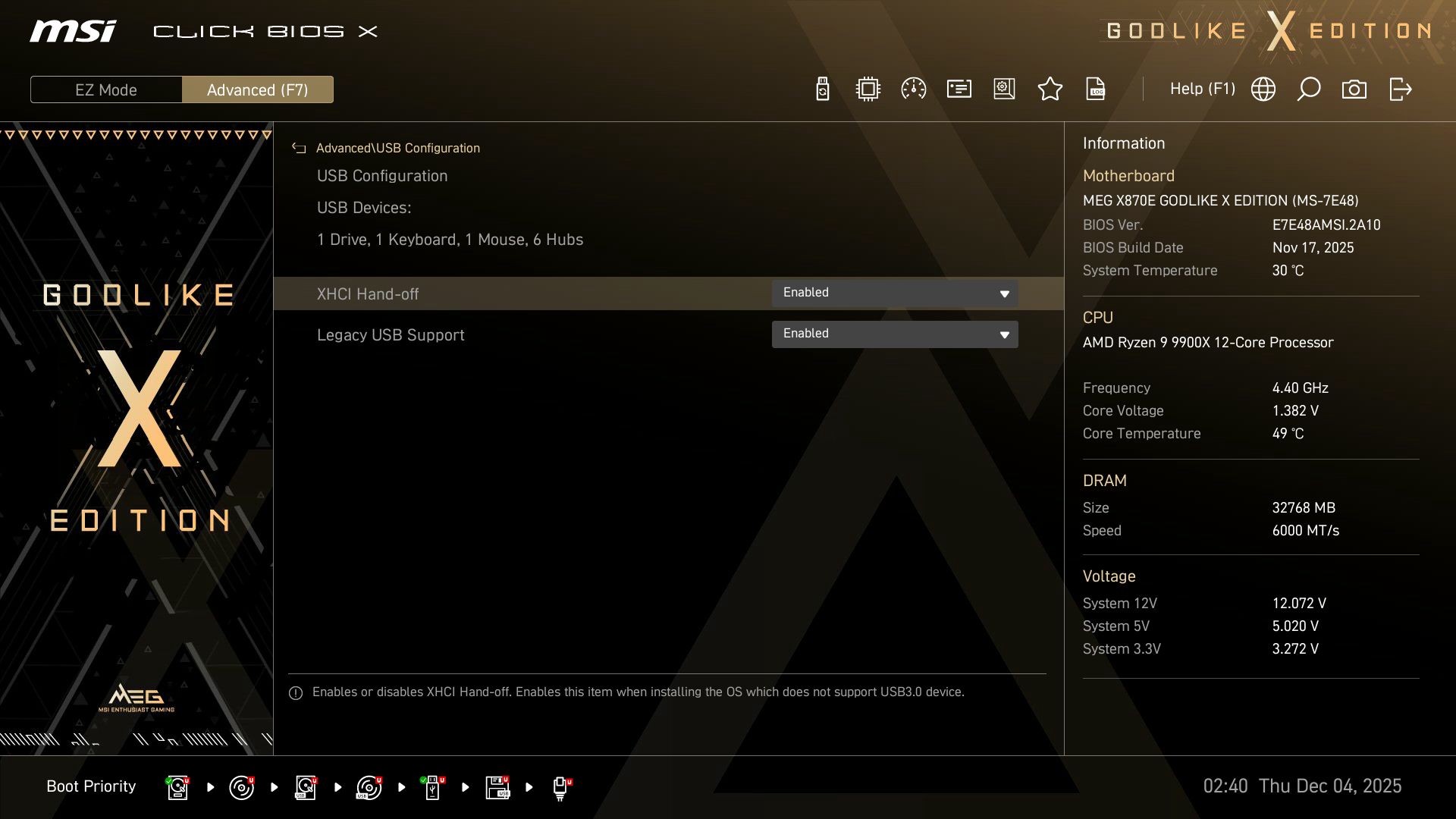The image size is (1456, 819).
Task: Exit BIOS using the exit icon
Action: [x=1400, y=89]
